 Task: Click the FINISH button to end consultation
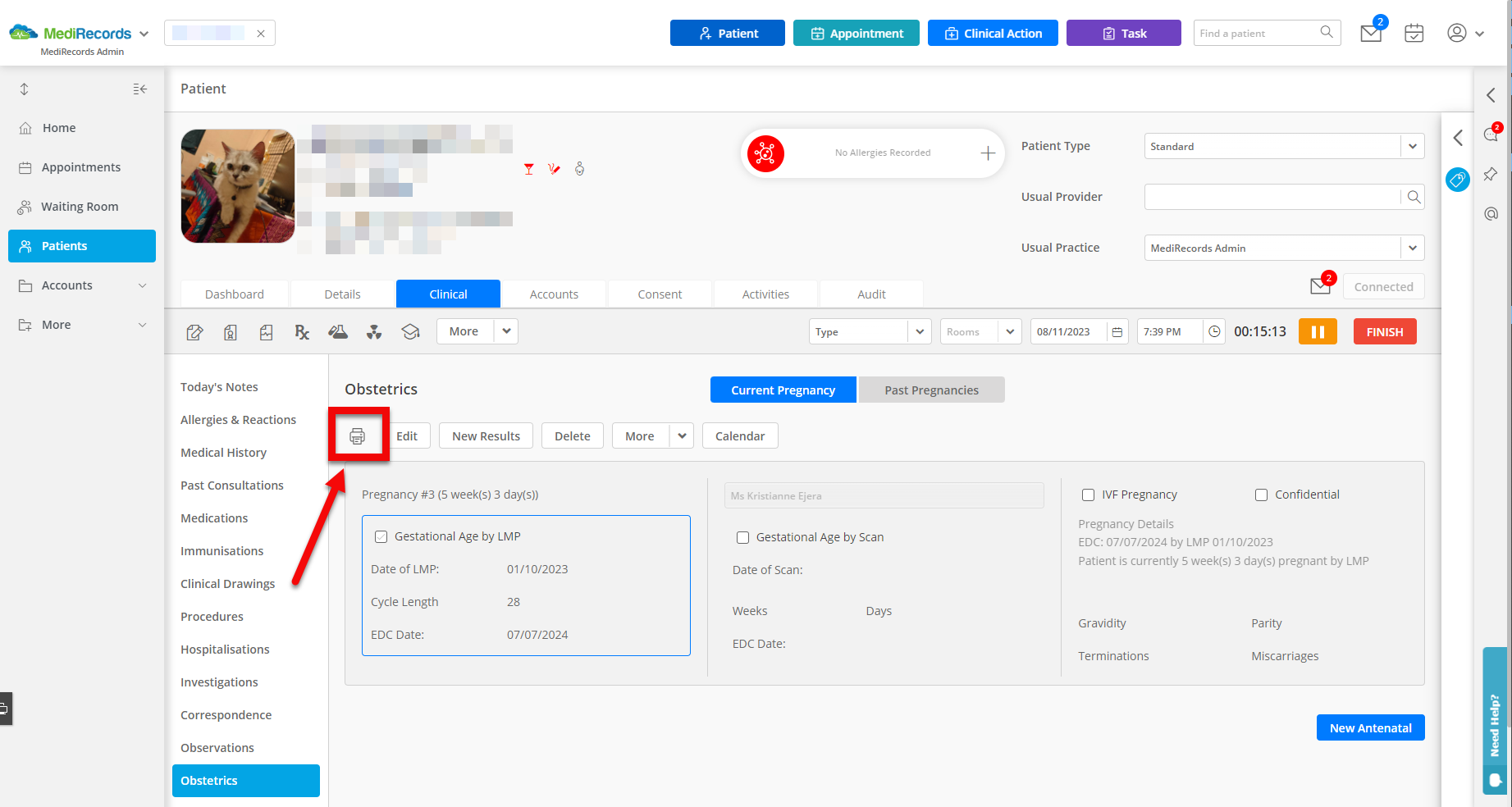click(1384, 331)
